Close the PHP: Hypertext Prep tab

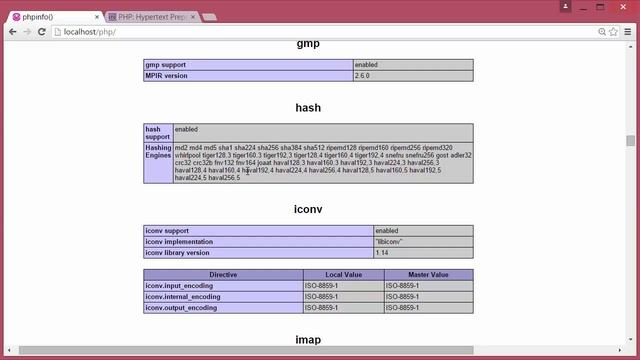click(x=193, y=17)
